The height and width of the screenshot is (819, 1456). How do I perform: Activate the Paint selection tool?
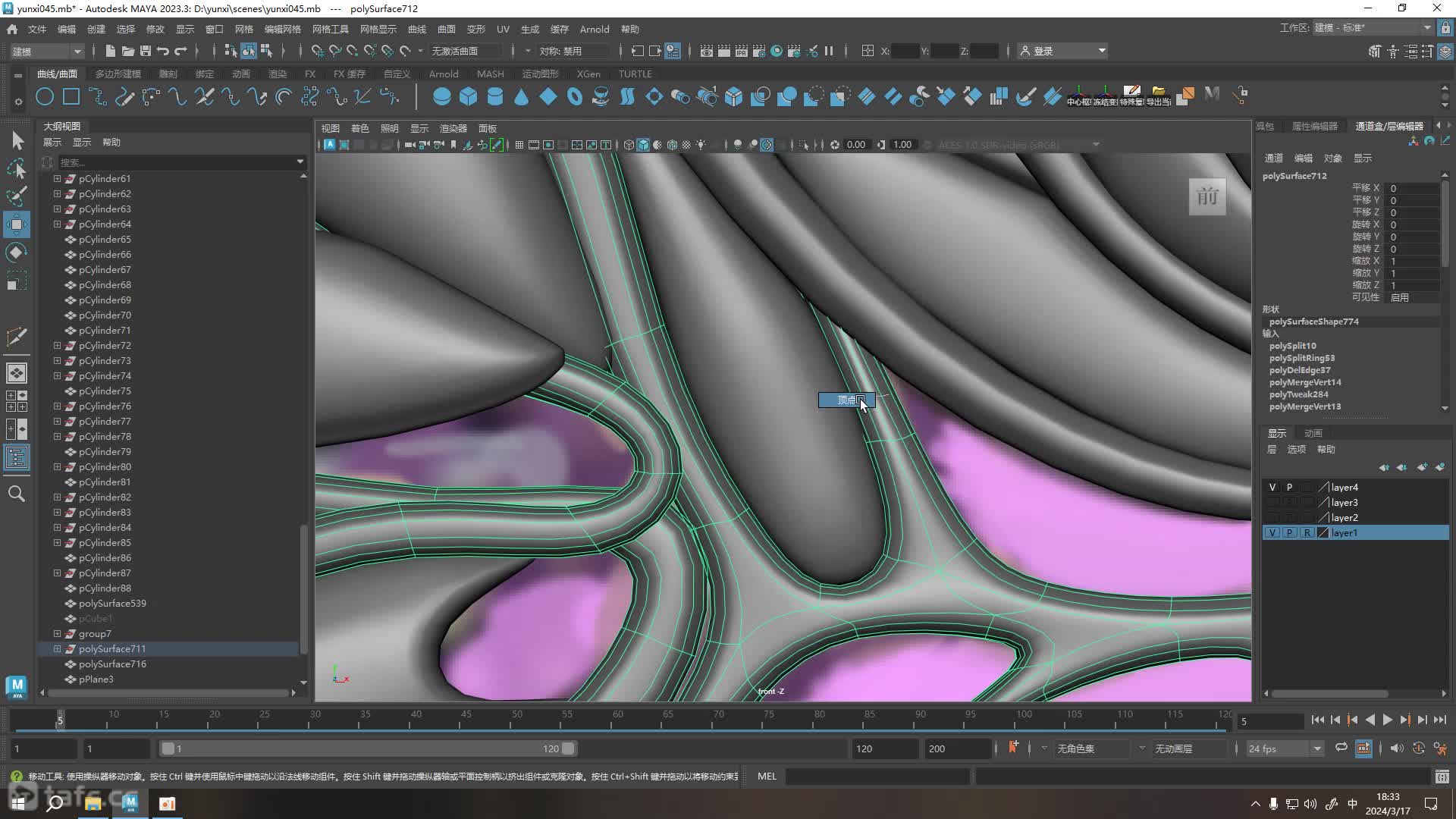click(x=17, y=196)
